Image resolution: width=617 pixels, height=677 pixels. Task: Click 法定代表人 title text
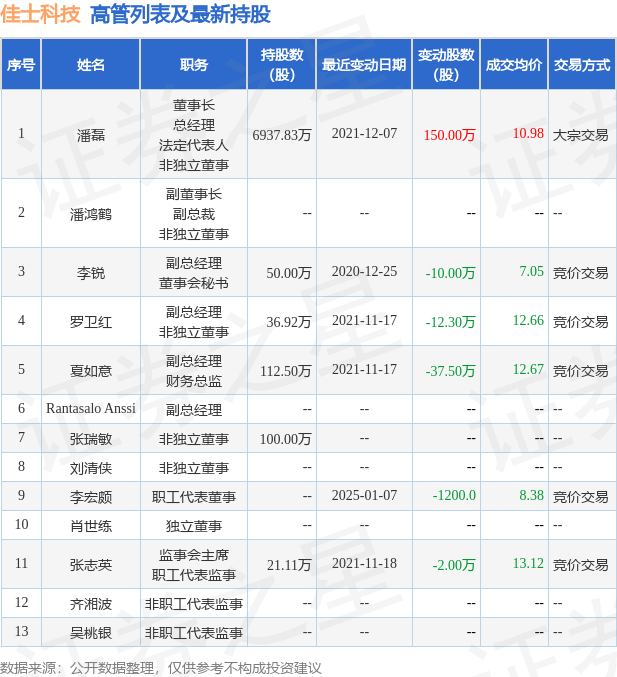click(194, 145)
